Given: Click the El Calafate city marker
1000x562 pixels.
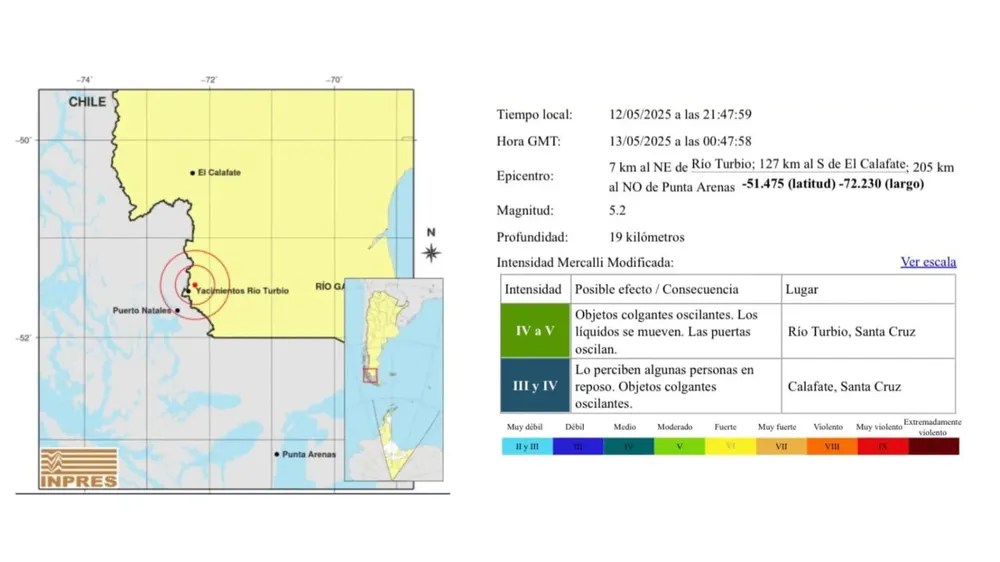Looking at the screenshot, I should pos(193,173).
